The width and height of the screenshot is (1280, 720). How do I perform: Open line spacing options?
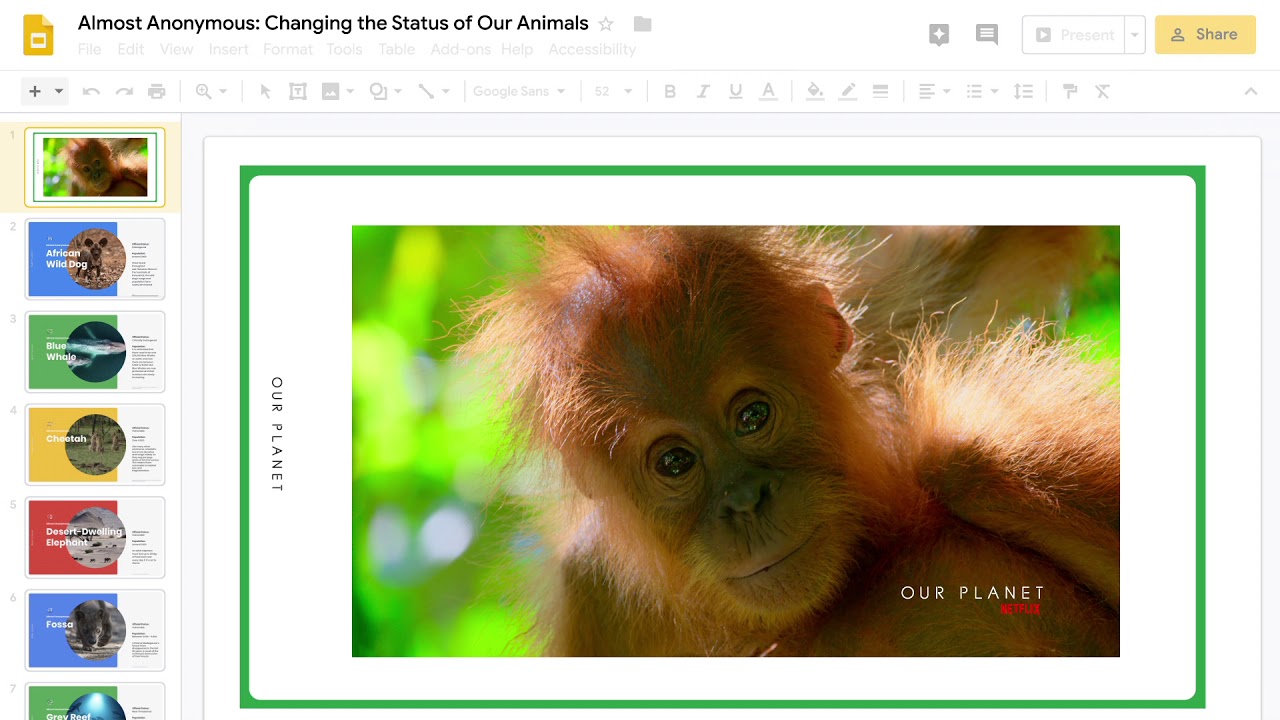point(1023,91)
